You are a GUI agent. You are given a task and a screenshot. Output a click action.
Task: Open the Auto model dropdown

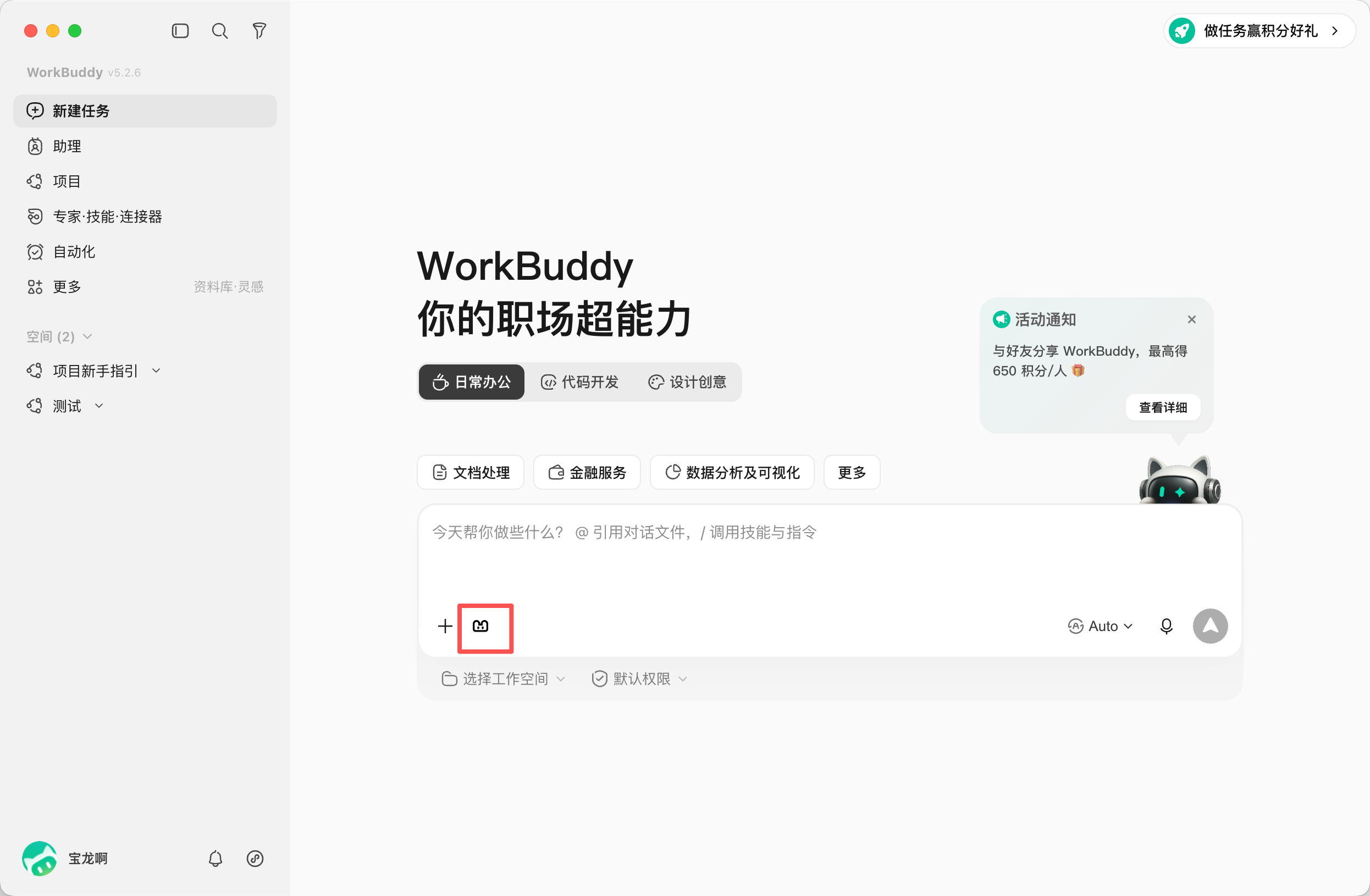pyautogui.click(x=1100, y=626)
